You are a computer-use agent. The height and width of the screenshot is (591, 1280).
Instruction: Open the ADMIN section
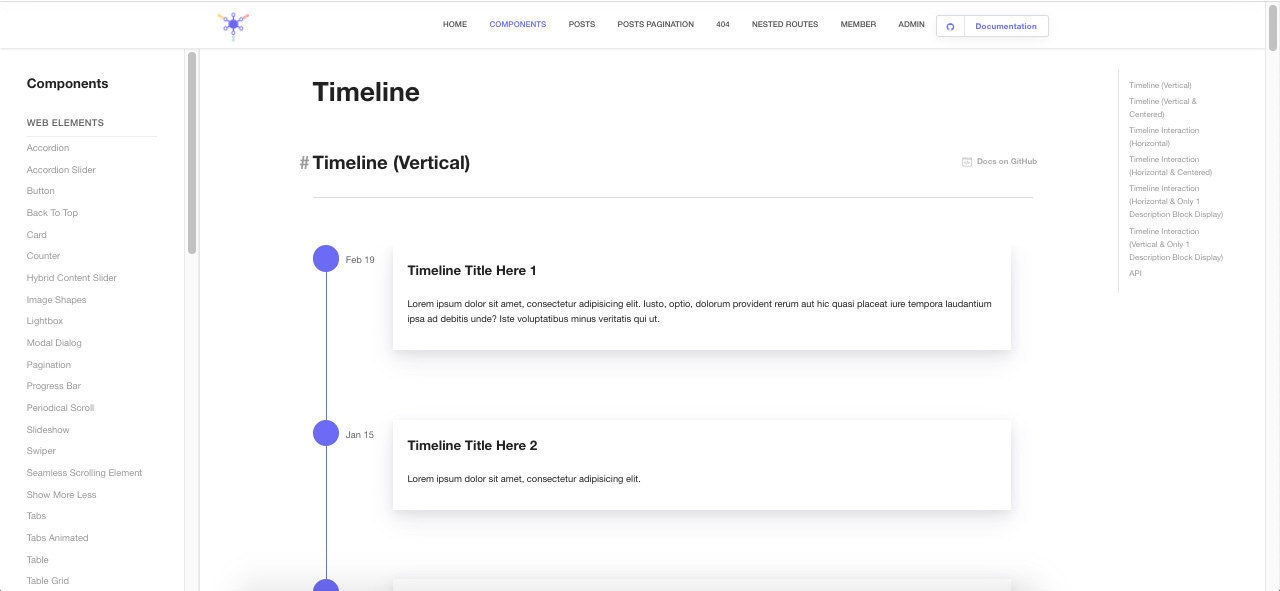(x=911, y=24)
